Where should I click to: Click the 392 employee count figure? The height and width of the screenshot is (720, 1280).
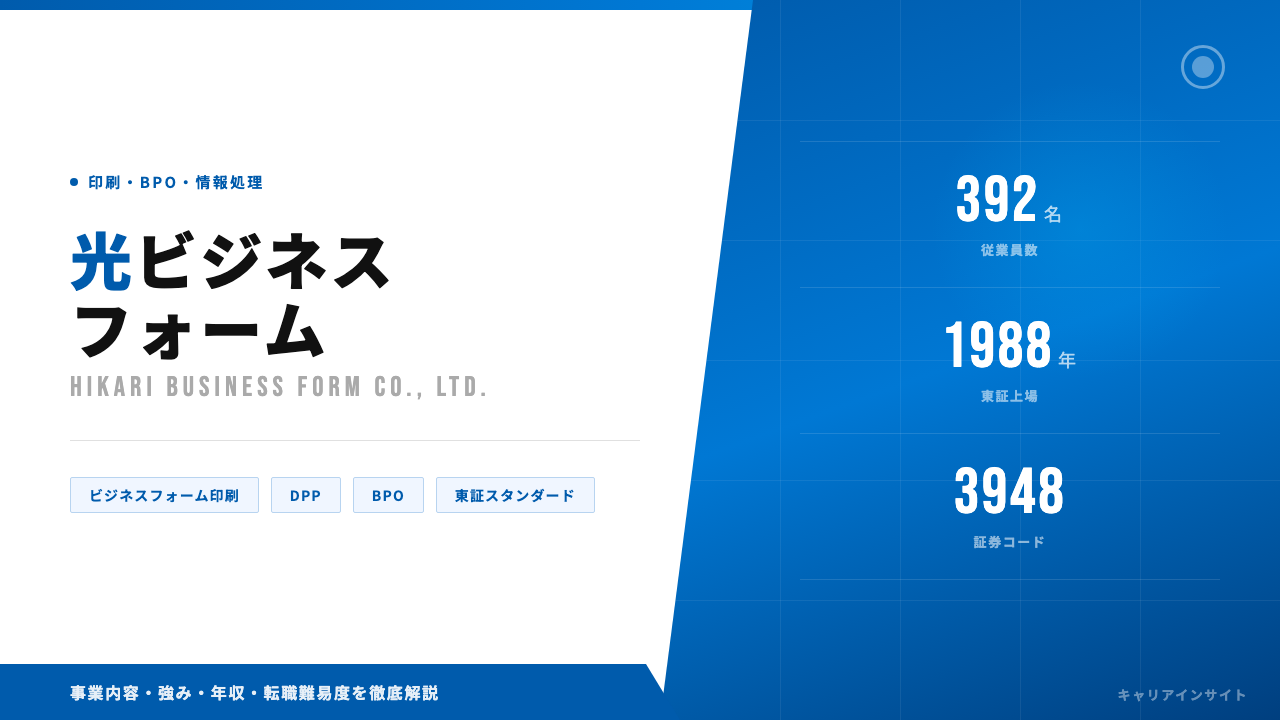(x=997, y=199)
